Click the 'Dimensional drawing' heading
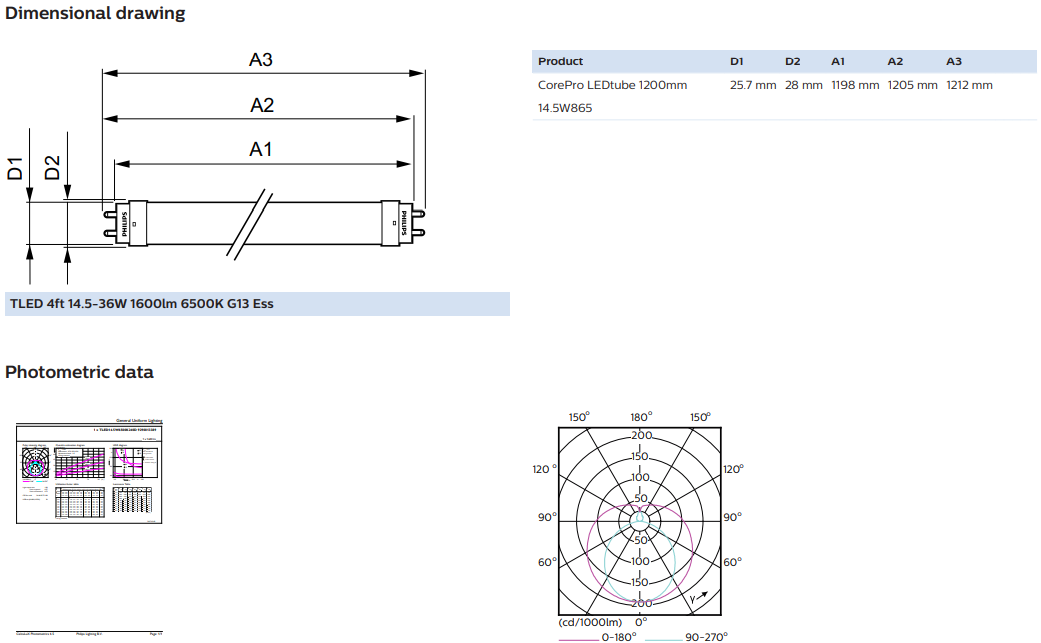1041x643 pixels. pyautogui.click(x=95, y=13)
